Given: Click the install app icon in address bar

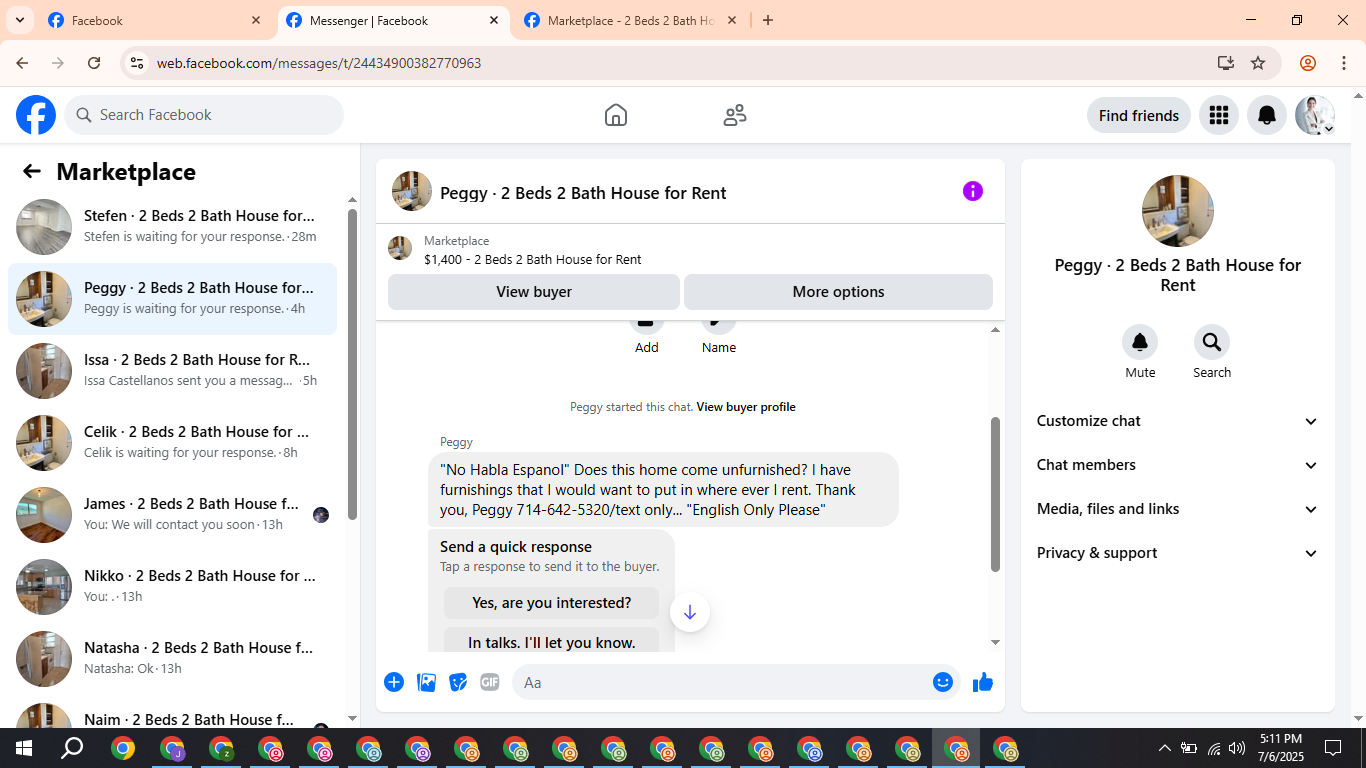Looking at the screenshot, I should click(1226, 63).
